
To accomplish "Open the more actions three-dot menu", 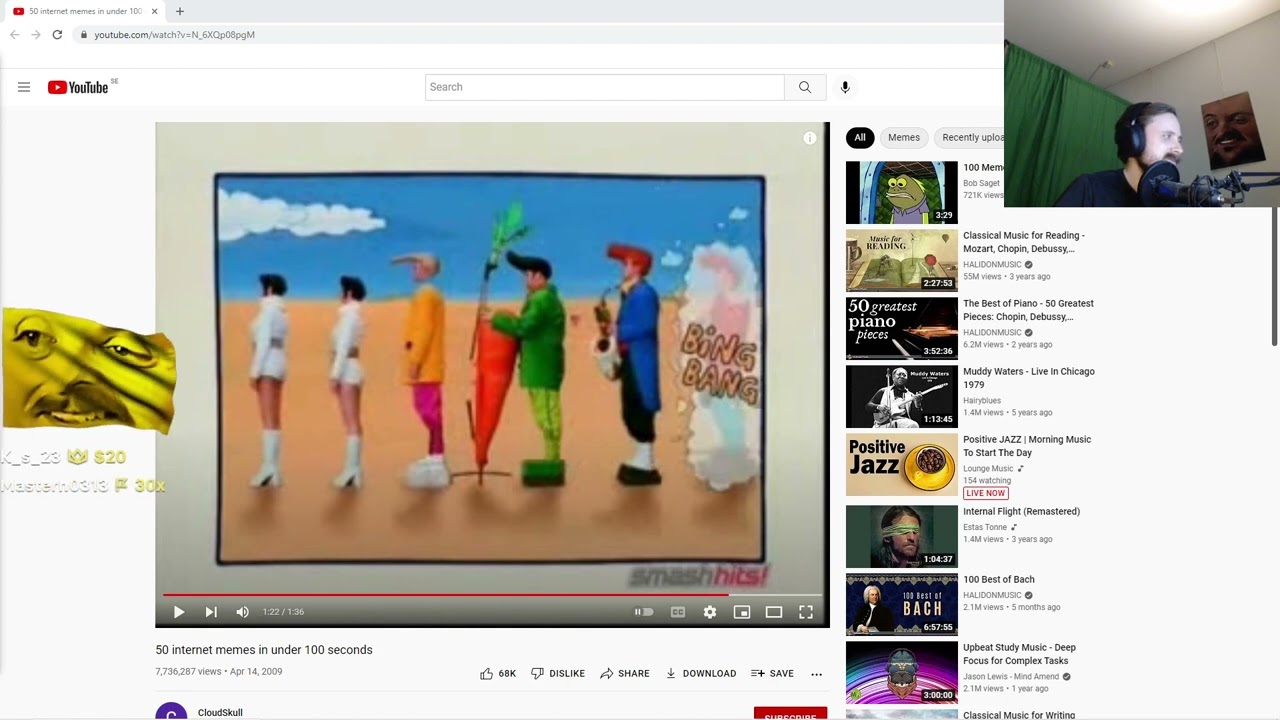I will click(x=817, y=674).
